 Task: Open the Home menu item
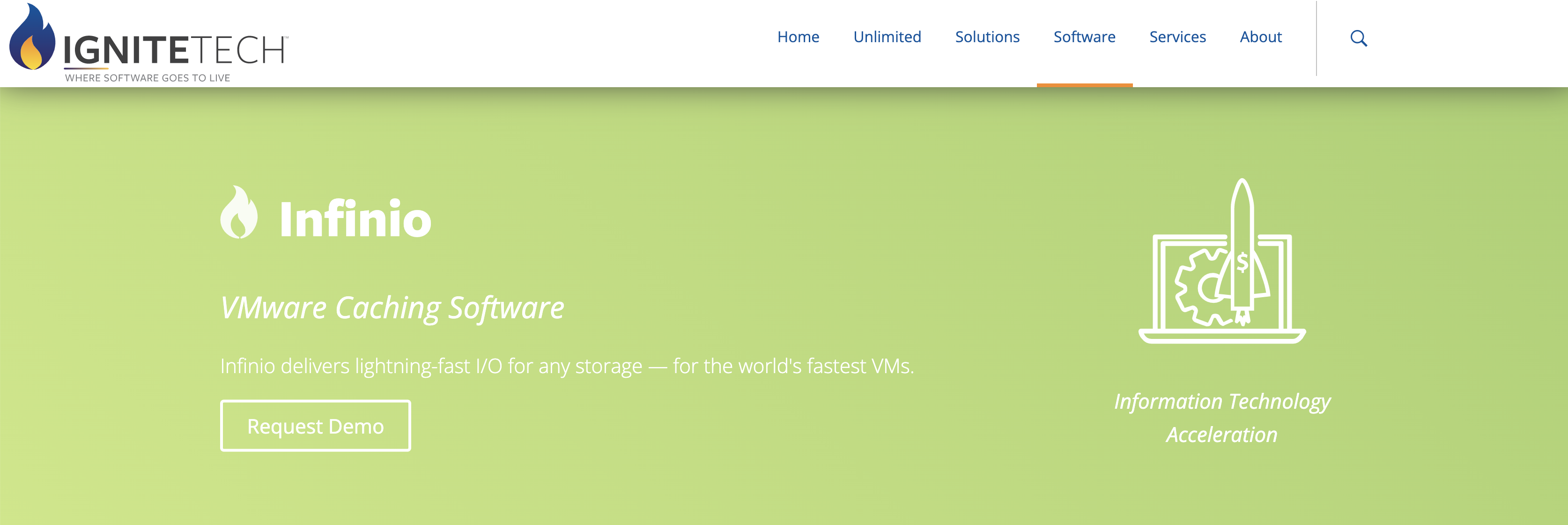(x=798, y=37)
